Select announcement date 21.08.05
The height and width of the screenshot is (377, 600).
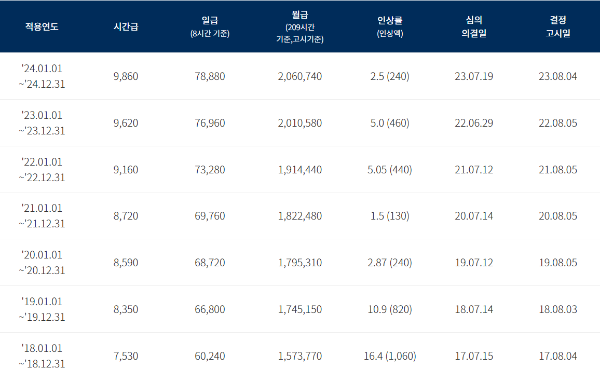[558, 170]
